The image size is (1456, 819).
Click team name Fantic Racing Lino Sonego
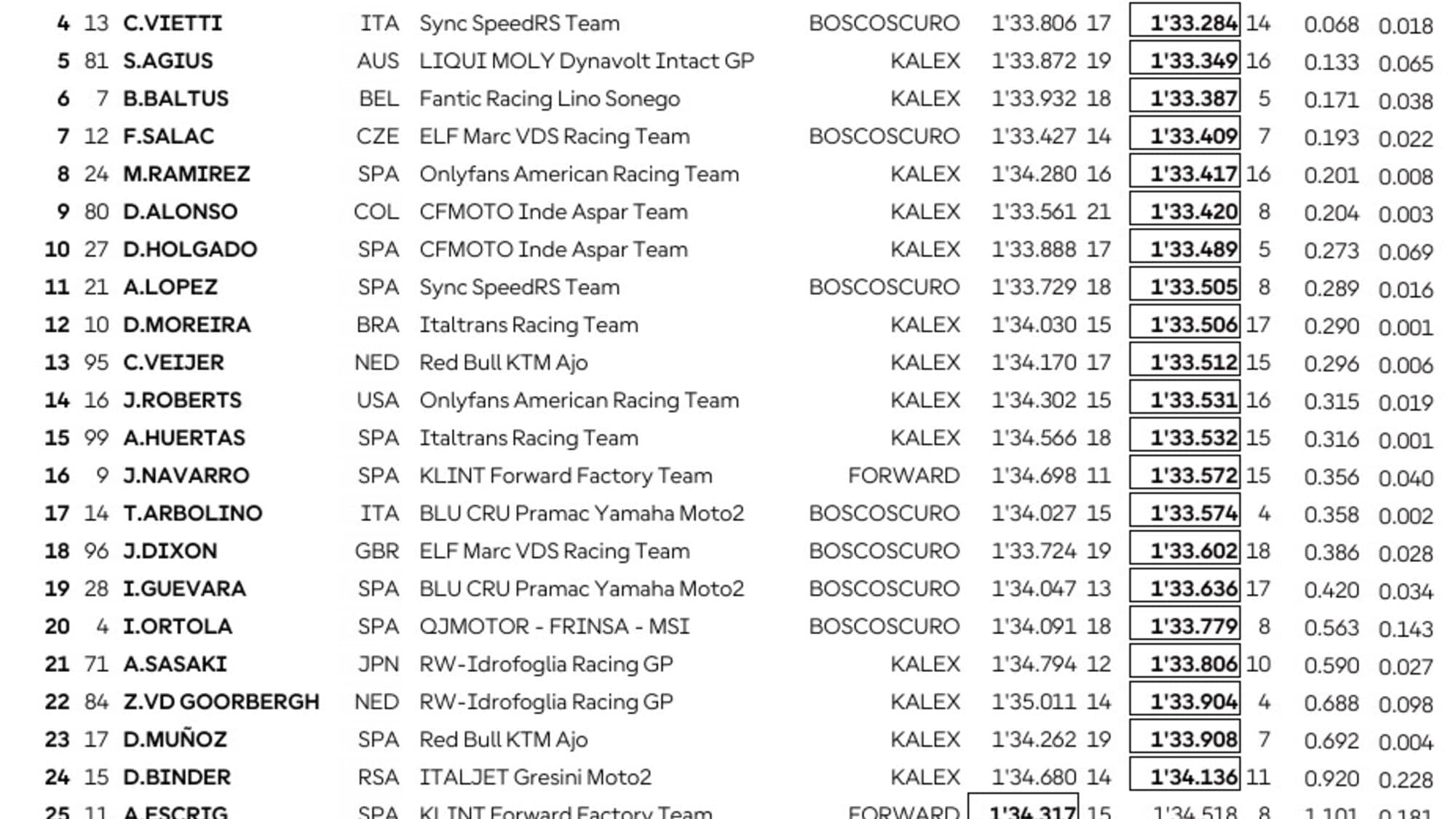pyautogui.click(x=550, y=99)
